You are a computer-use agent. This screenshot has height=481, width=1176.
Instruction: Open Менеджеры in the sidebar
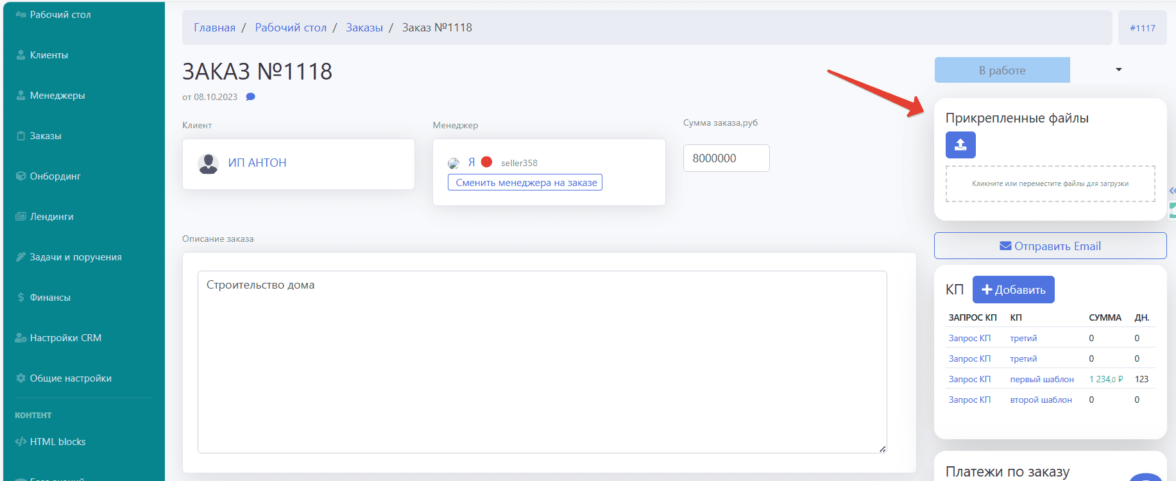pos(57,95)
